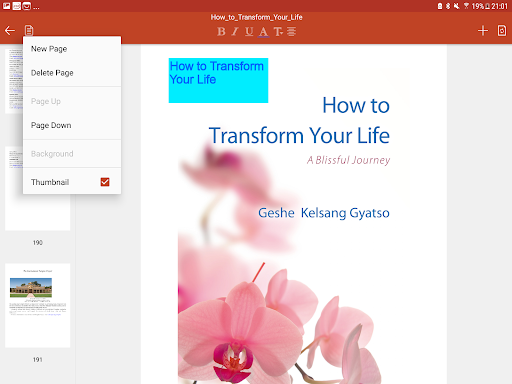Open the page menu document icon
Image resolution: width=512 pixels, height=384 pixels.
tap(29, 31)
